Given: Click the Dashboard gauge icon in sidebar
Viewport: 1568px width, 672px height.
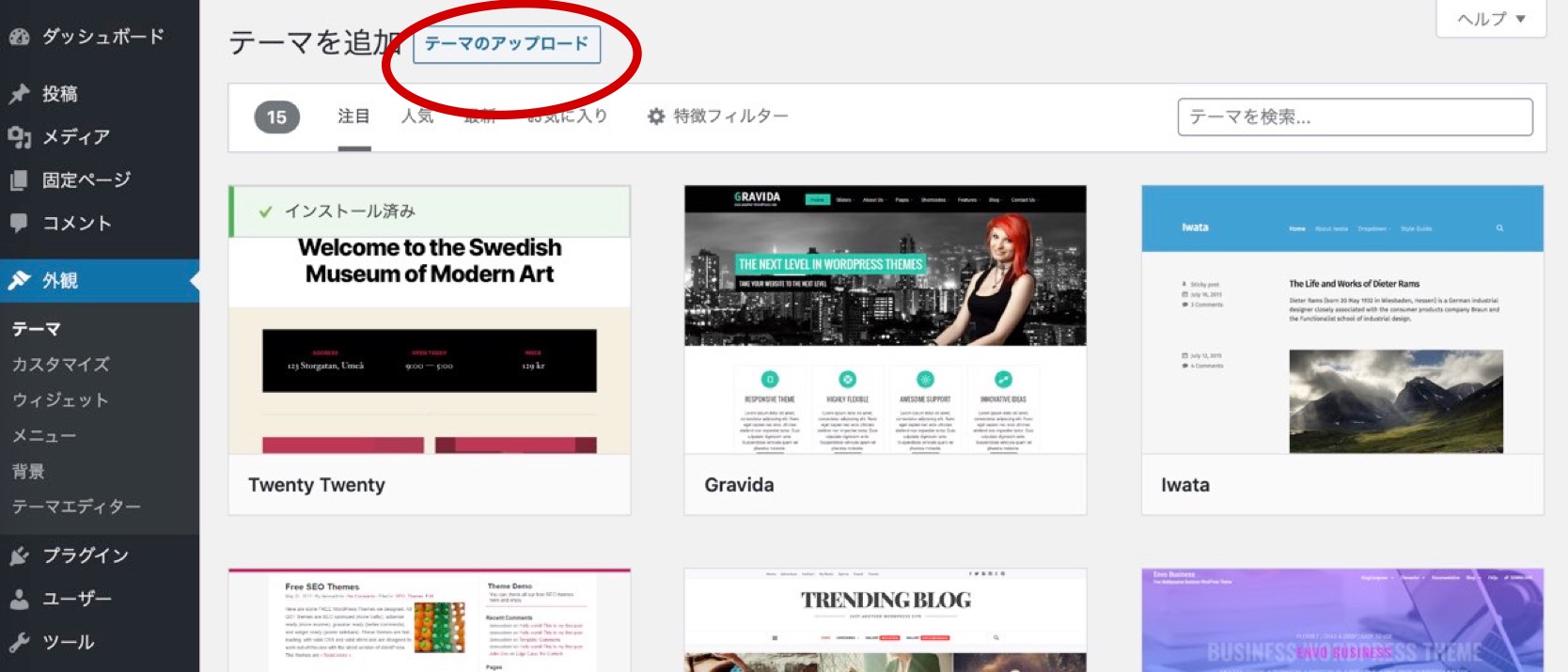Looking at the screenshot, I should (x=19, y=37).
